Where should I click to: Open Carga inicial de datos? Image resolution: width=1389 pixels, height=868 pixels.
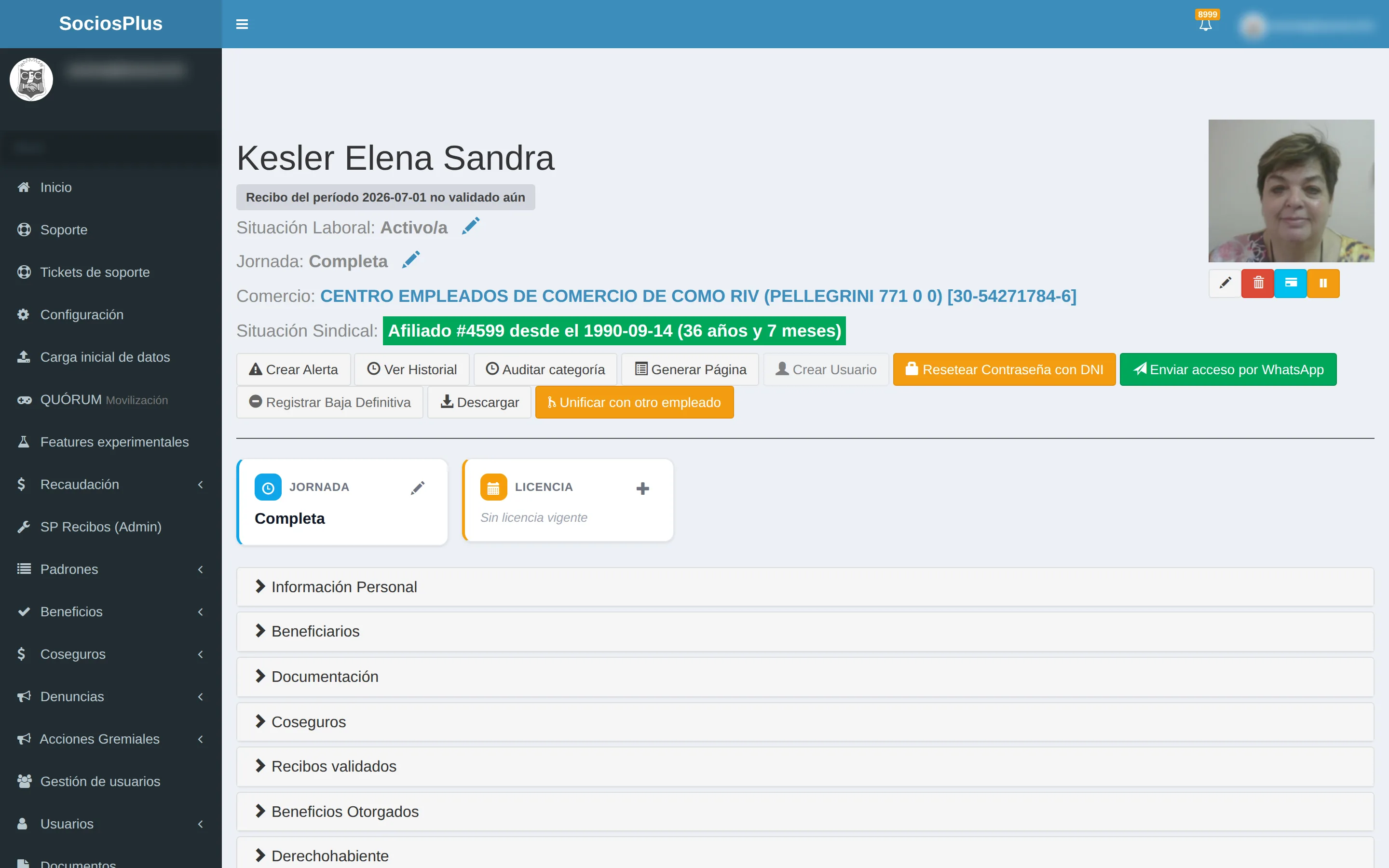tap(111, 357)
